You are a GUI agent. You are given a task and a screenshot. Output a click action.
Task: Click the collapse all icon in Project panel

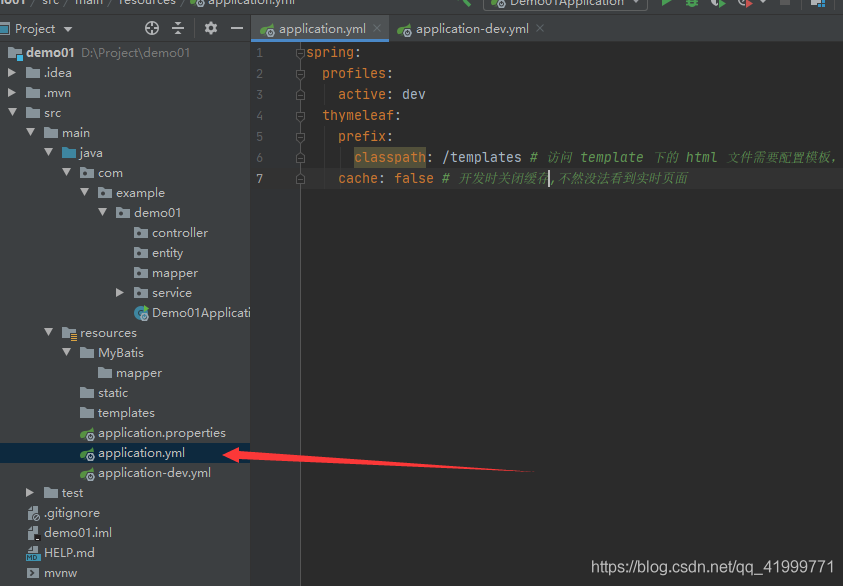[x=178, y=29]
